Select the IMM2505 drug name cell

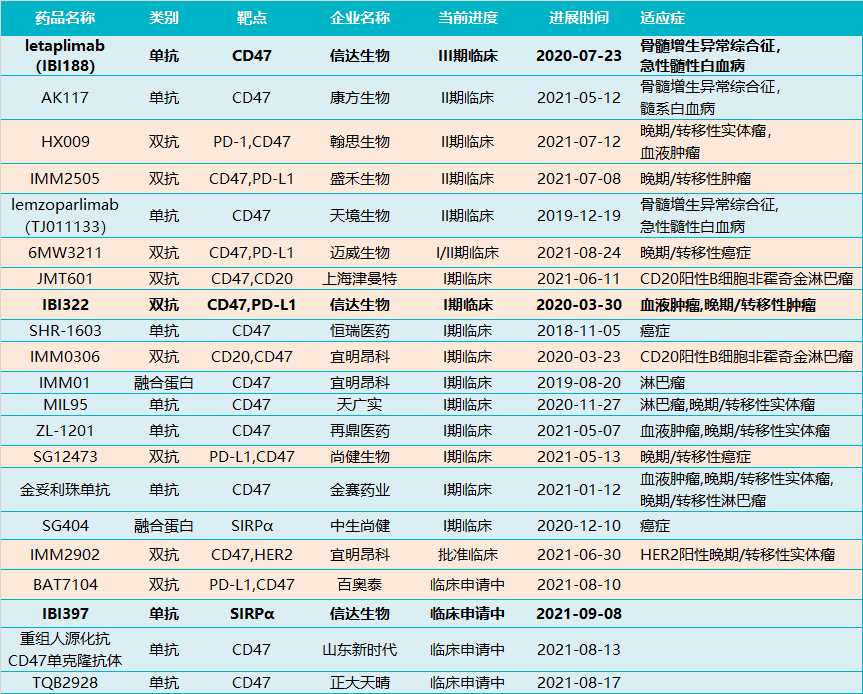point(65,178)
